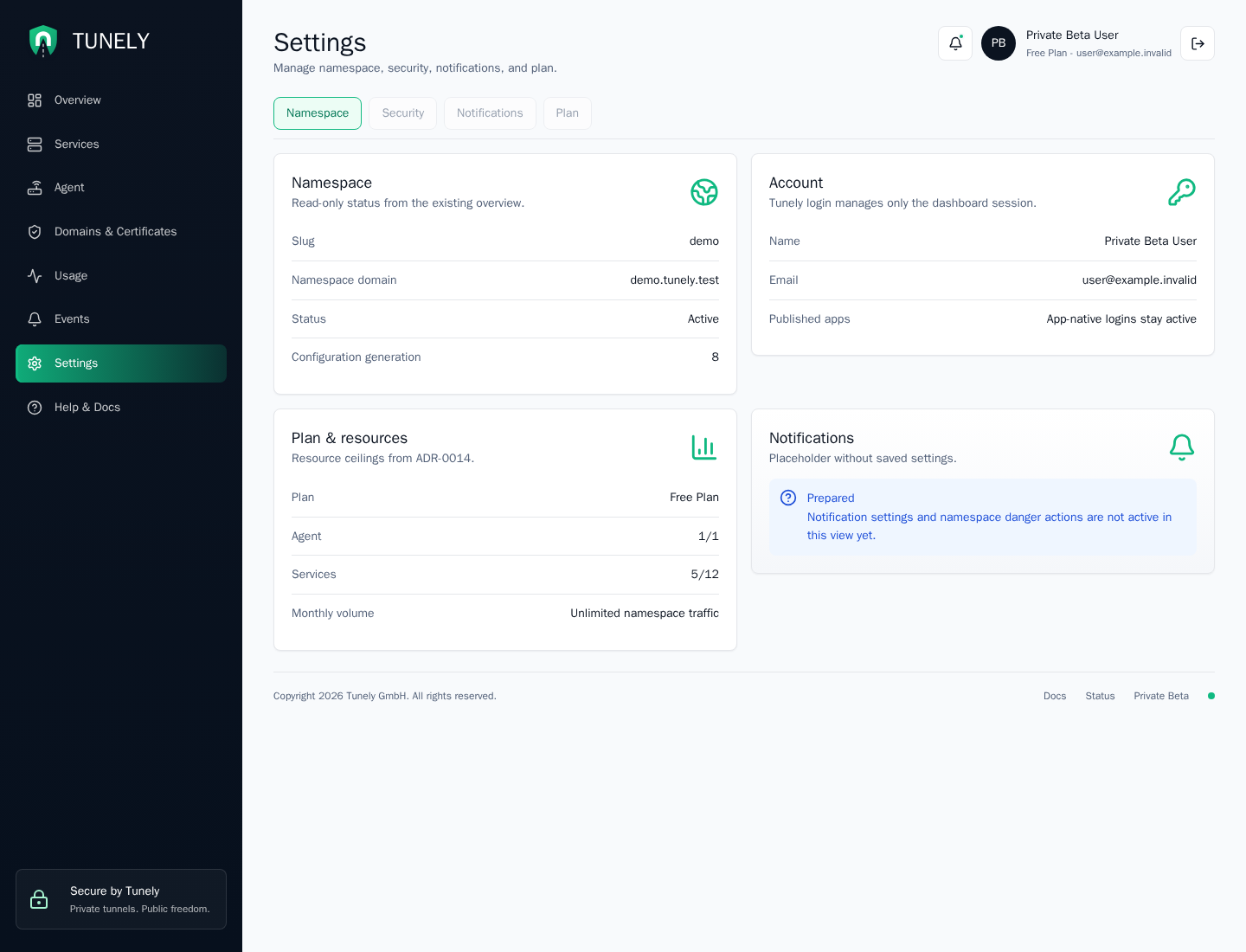Open Agent page in sidebar
This screenshot has width=1246, height=952.
pyautogui.click(x=121, y=188)
